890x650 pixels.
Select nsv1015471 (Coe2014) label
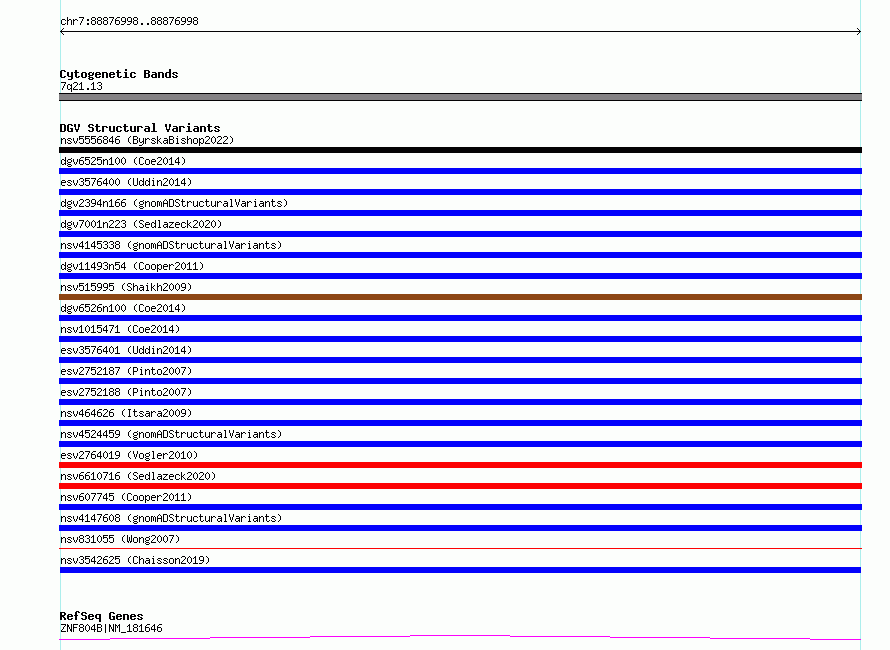tap(120, 329)
